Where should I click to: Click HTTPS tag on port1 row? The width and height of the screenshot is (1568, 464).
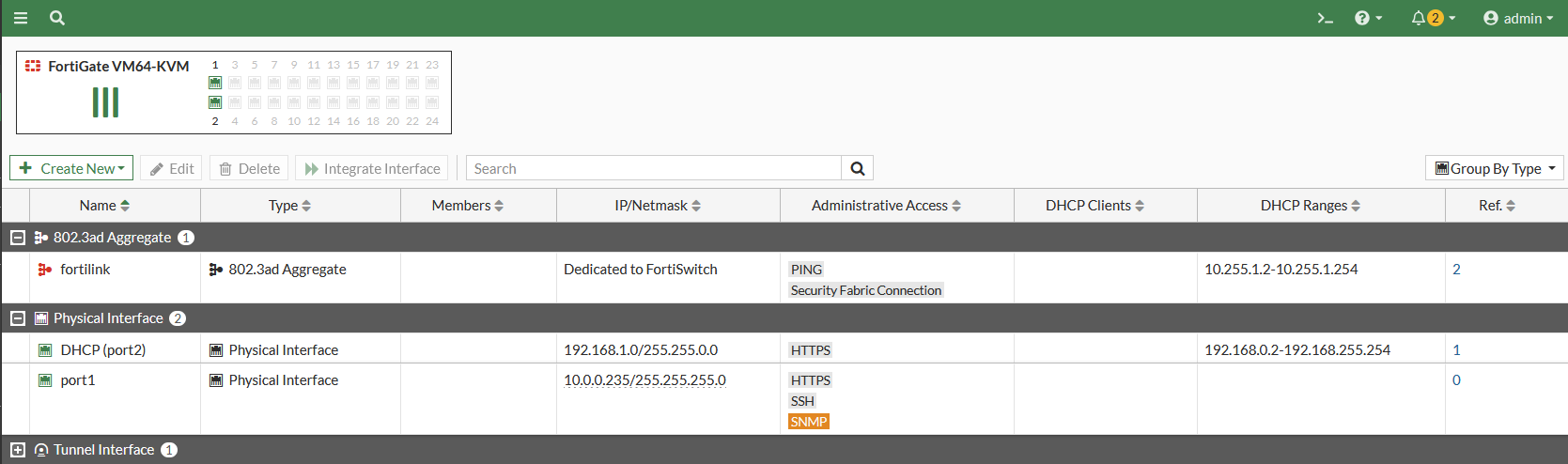(810, 380)
